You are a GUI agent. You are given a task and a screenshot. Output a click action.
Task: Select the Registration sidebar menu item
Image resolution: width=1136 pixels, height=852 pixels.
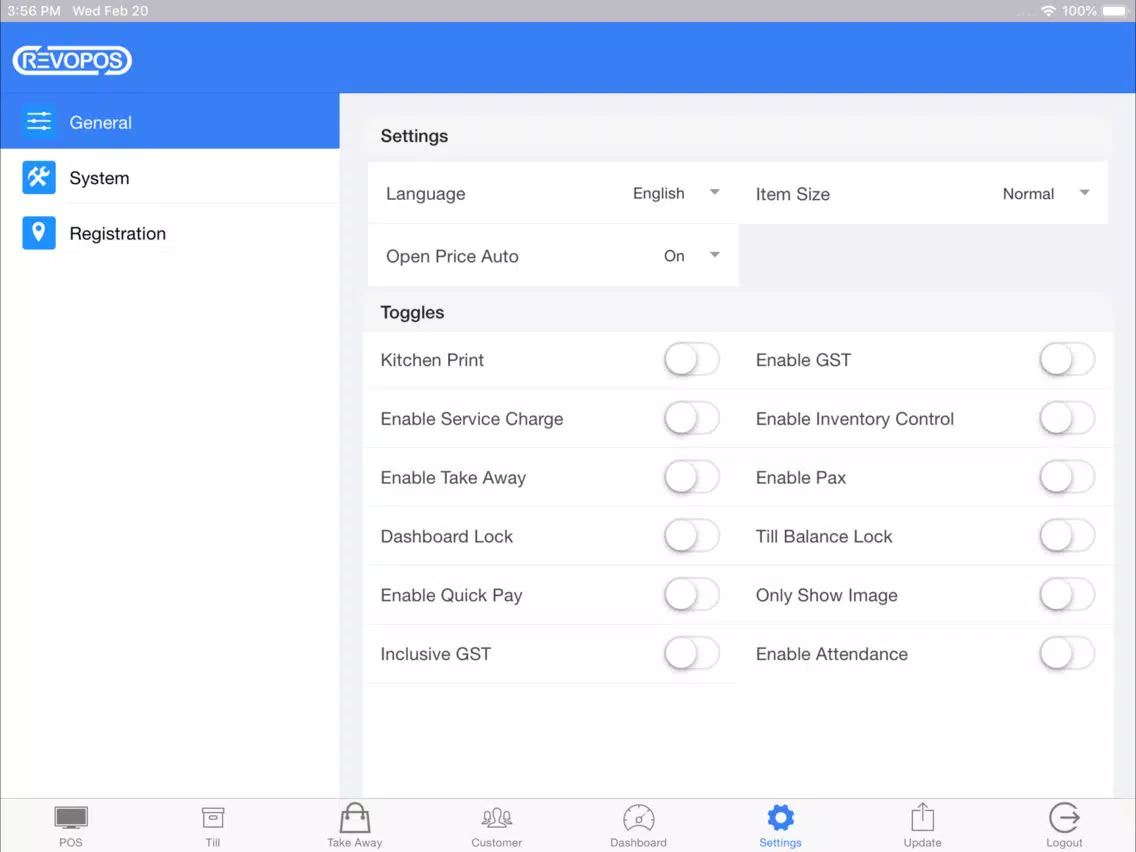[x=170, y=233]
